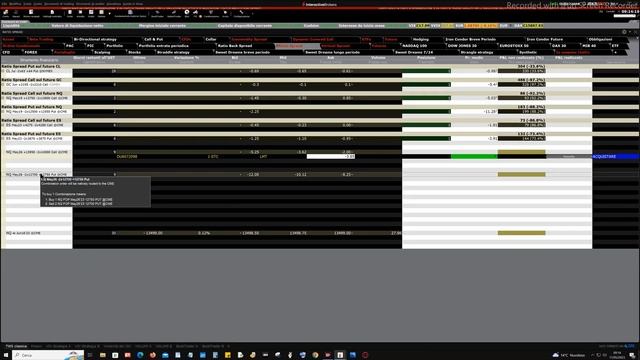Open the weather widget in system tray

pos(570,355)
